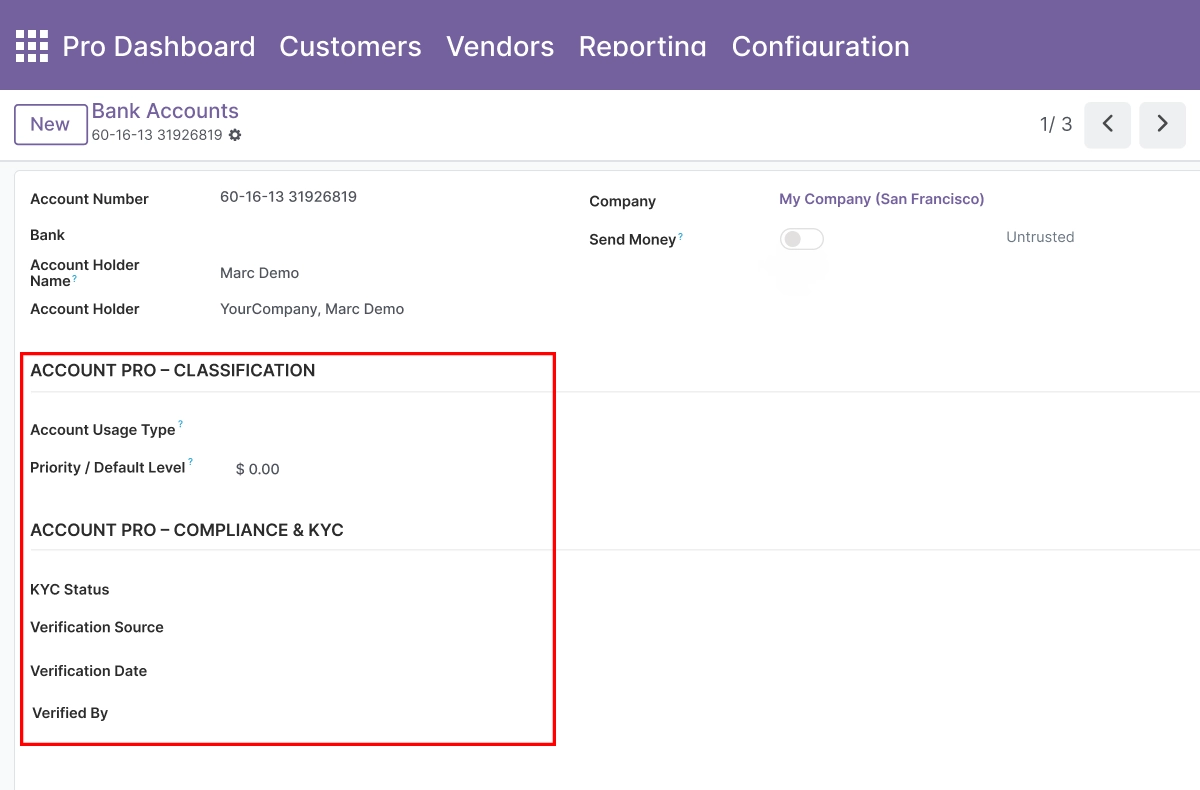Click the KYC Status label
Image resolution: width=1200 pixels, height=790 pixels.
[x=70, y=589]
